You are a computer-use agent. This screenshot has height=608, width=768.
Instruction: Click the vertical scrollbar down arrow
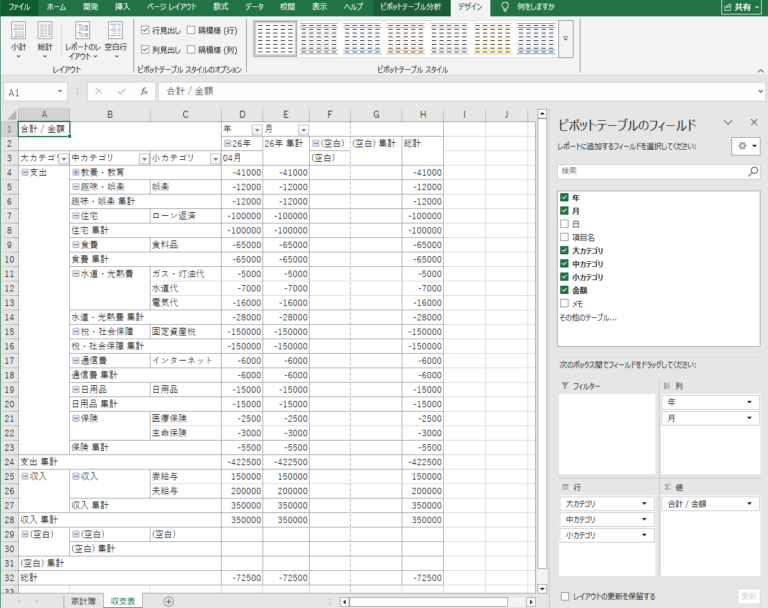click(x=542, y=589)
